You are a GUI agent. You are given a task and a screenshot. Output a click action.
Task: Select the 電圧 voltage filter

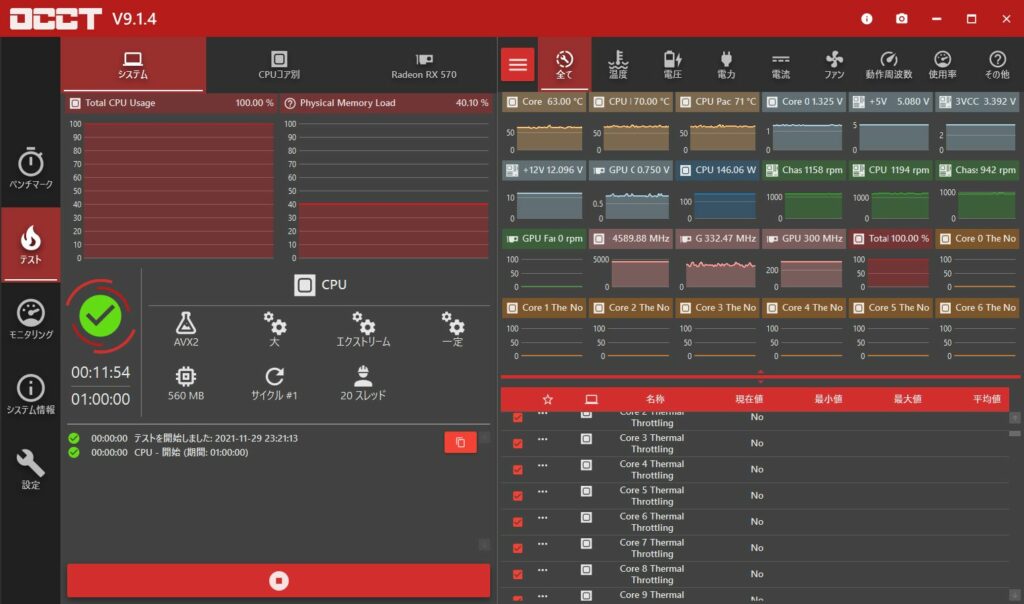(x=672, y=64)
